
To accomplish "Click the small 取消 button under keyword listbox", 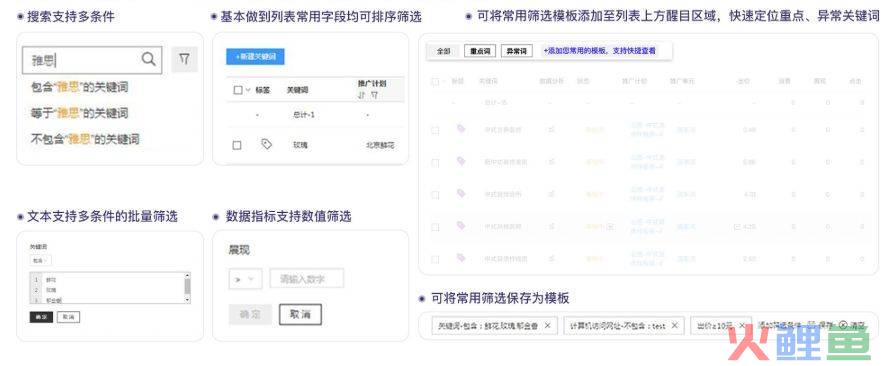I will click(x=68, y=317).
